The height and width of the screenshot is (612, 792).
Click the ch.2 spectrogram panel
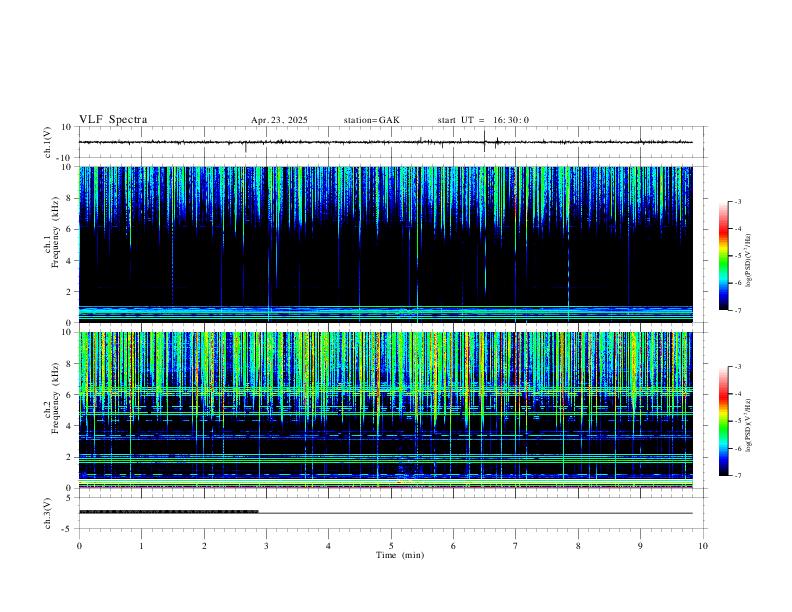coord(385,410)
